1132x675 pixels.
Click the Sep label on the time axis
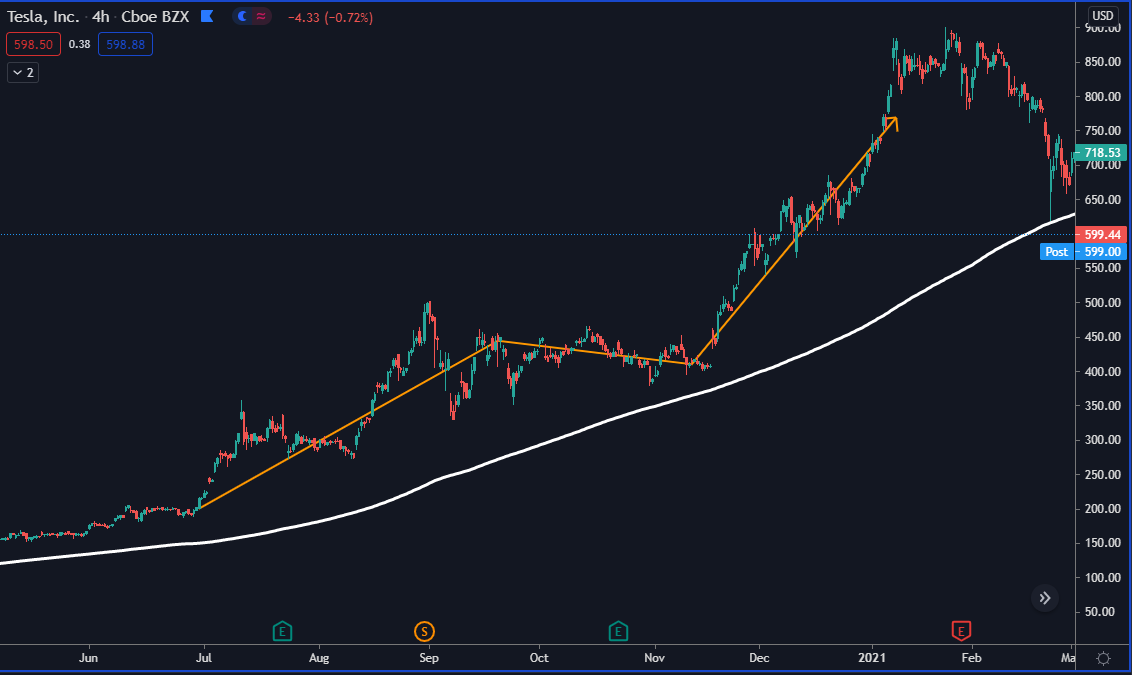429,658
